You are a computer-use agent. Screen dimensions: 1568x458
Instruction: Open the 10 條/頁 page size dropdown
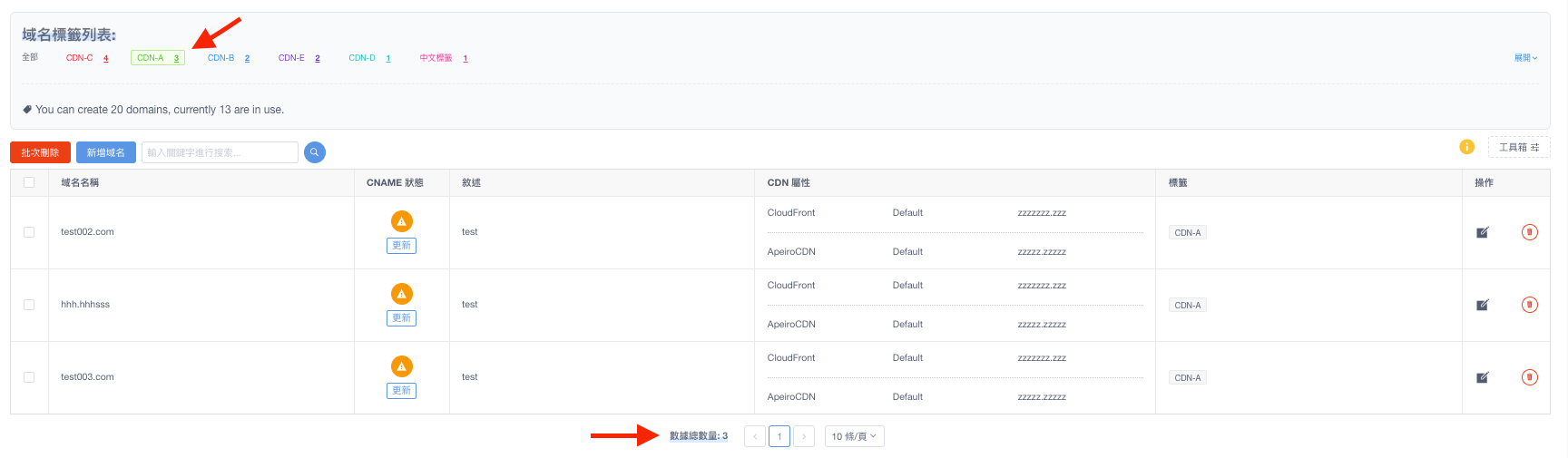[x=854, y=436]
